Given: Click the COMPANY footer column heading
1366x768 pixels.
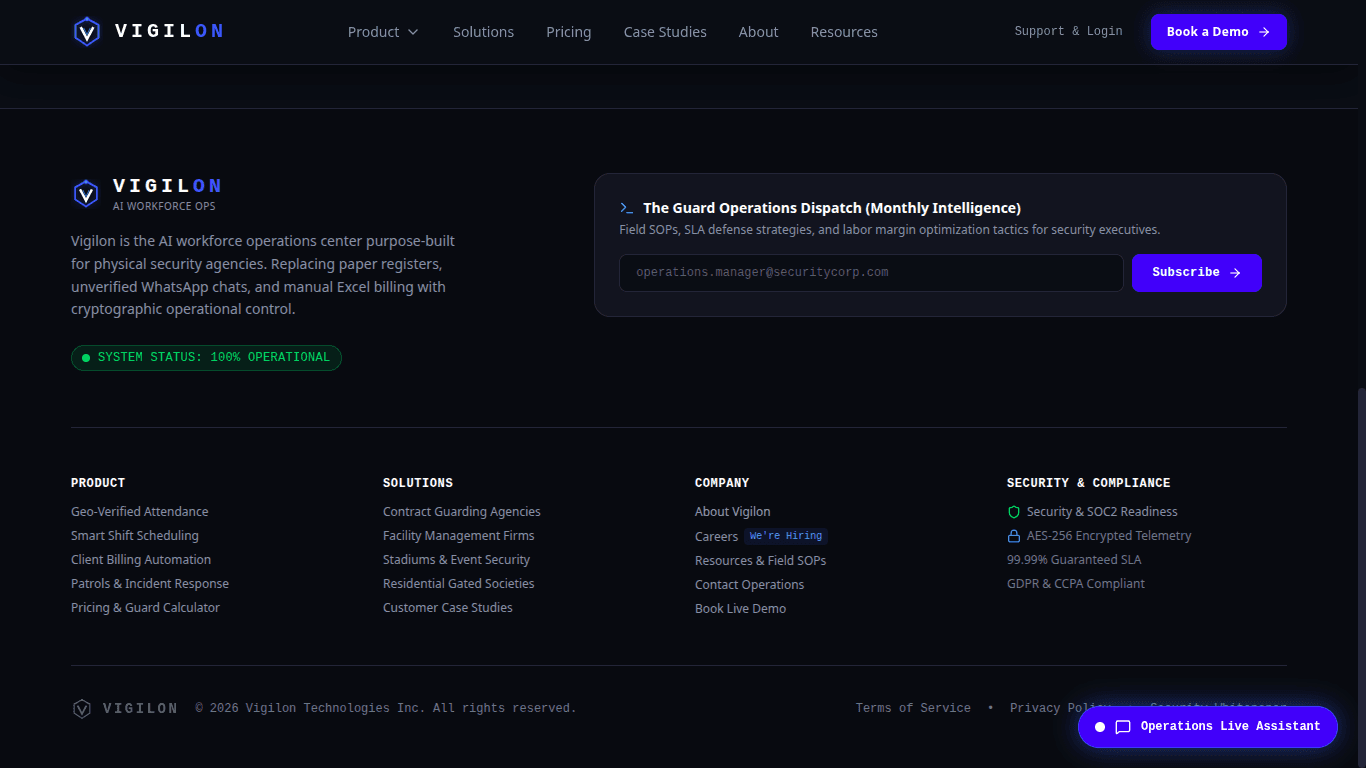Looking at the screenshot, I should pos(722,483).
